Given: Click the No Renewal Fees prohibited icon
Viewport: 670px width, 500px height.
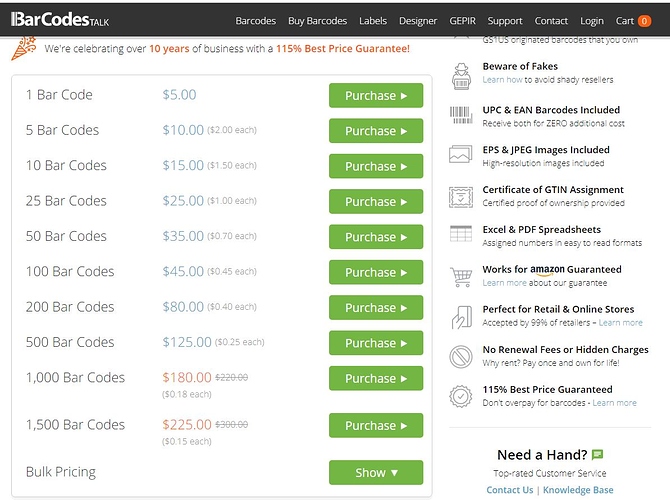Looking at the screenshot, I should coord(461,356).
